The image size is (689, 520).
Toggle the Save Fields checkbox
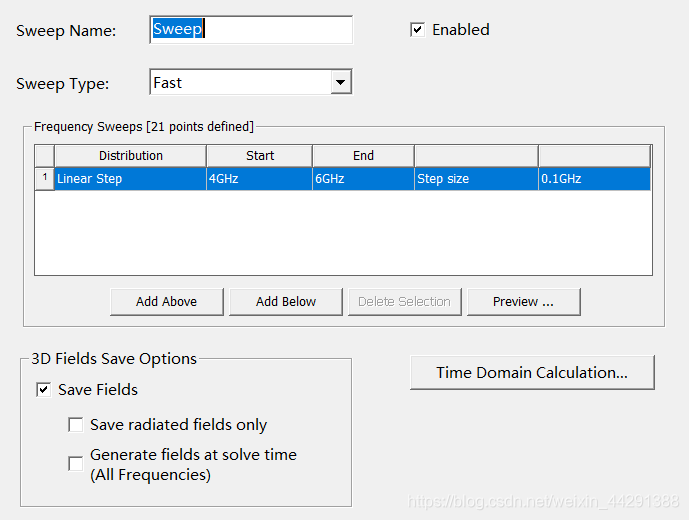pyautogui.click(x=44, y=390)
